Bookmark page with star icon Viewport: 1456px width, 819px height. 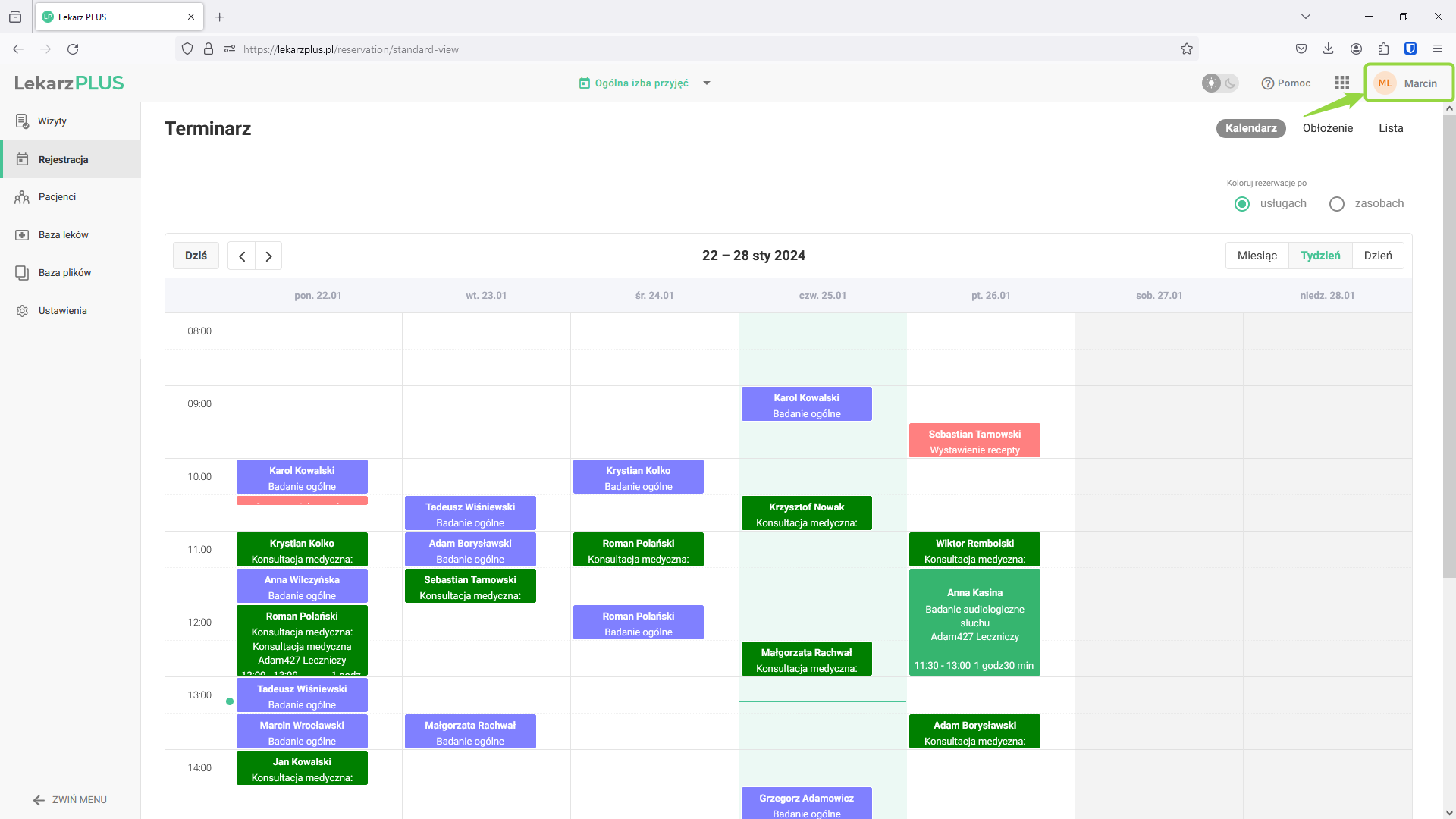pyautogui.click(x=1186, y=49)
